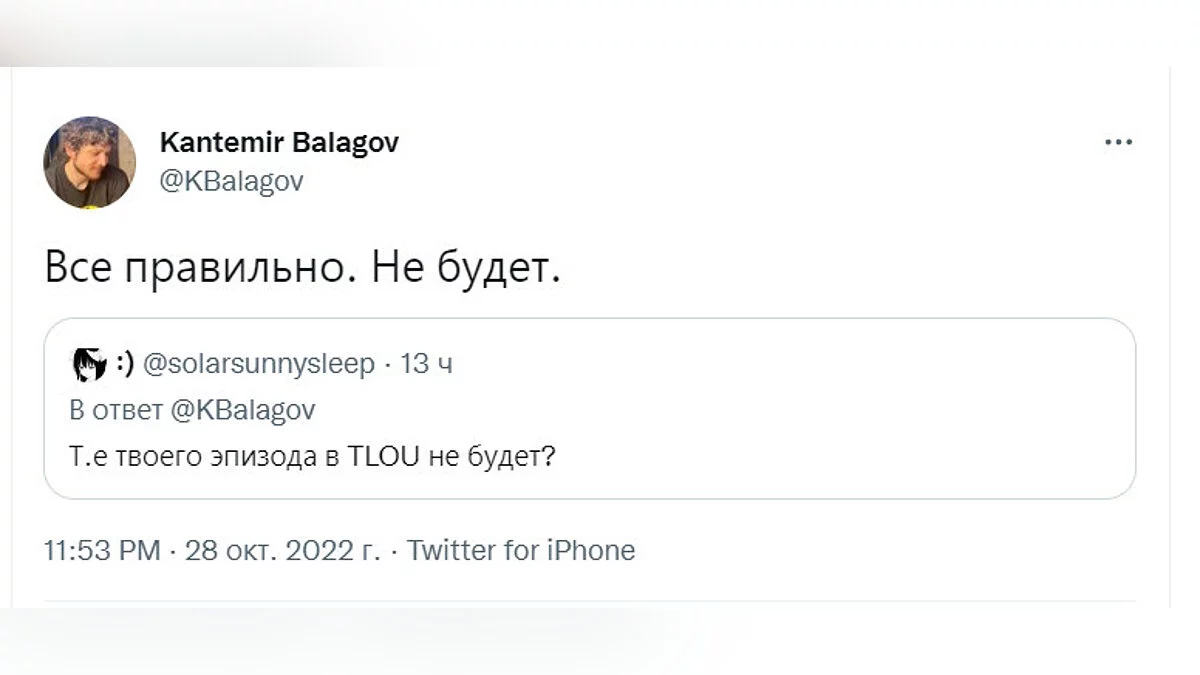Open the @solarsunnysleep handle in quoted tweet
Viewport: 1200px width, 675px height.
pyautogui.click(x=260, y=365)
